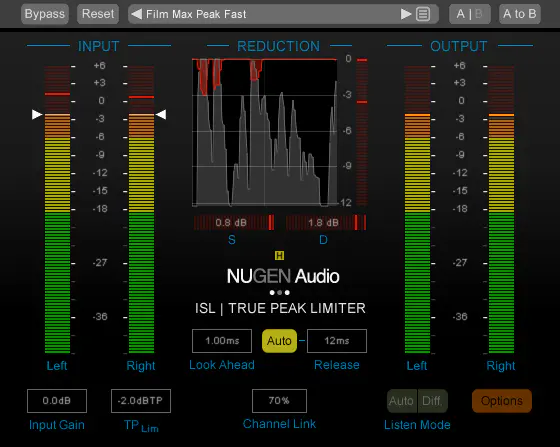Select the previous preset with the left arrow
The width and height of the screenshot is (560, 447).
point(136,14)
